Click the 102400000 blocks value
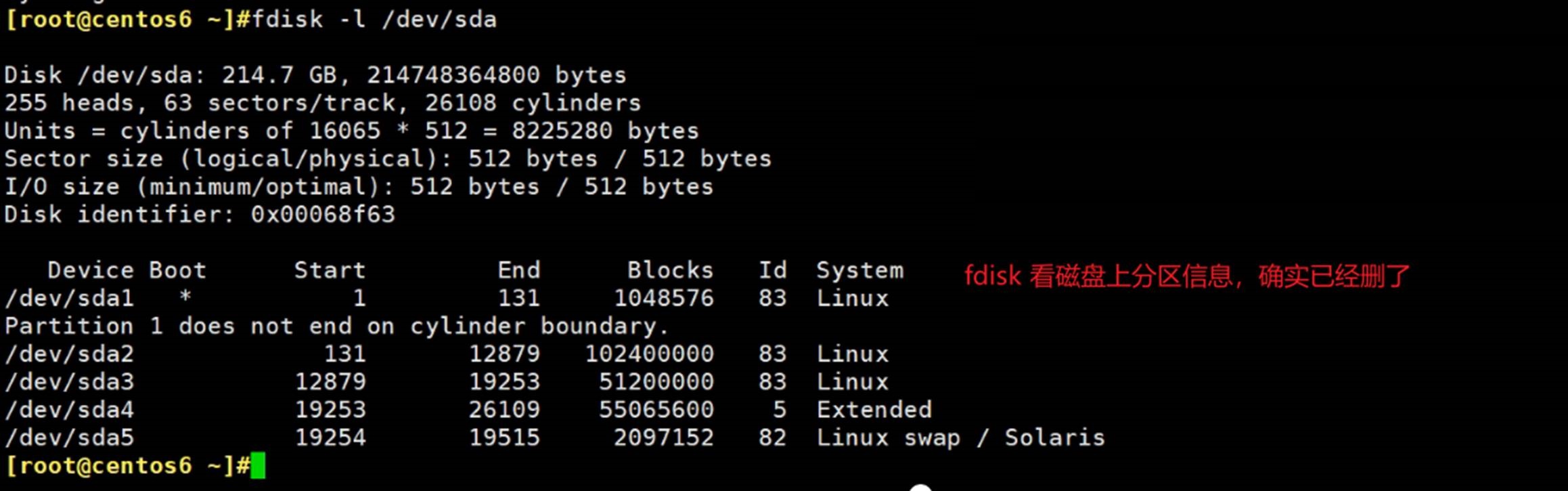The width and height of the screenshot is (1568, 491). pos(649,354)
